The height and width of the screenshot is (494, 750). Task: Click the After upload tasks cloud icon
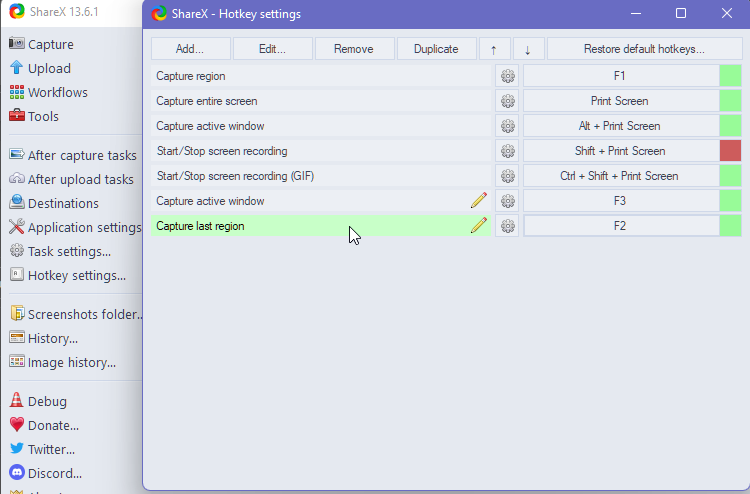[x=17, y=178]
